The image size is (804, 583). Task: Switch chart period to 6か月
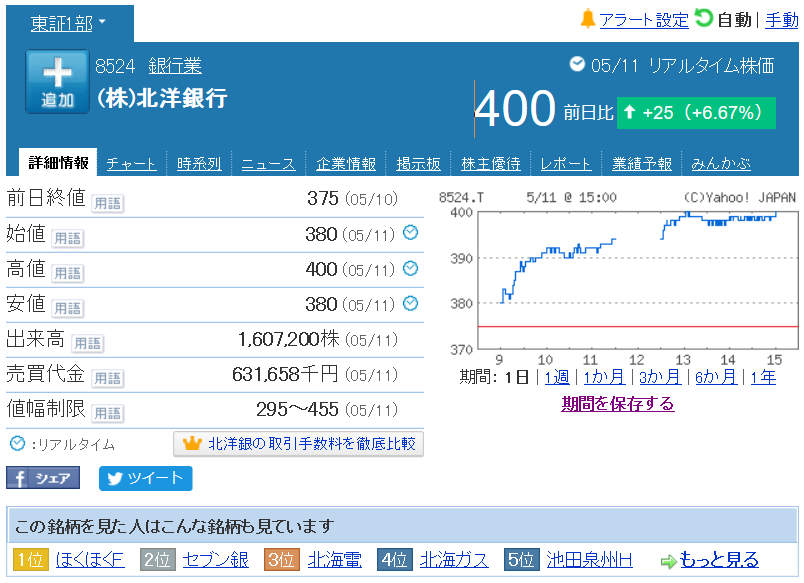pyautogui.click(x=716, y=377)
